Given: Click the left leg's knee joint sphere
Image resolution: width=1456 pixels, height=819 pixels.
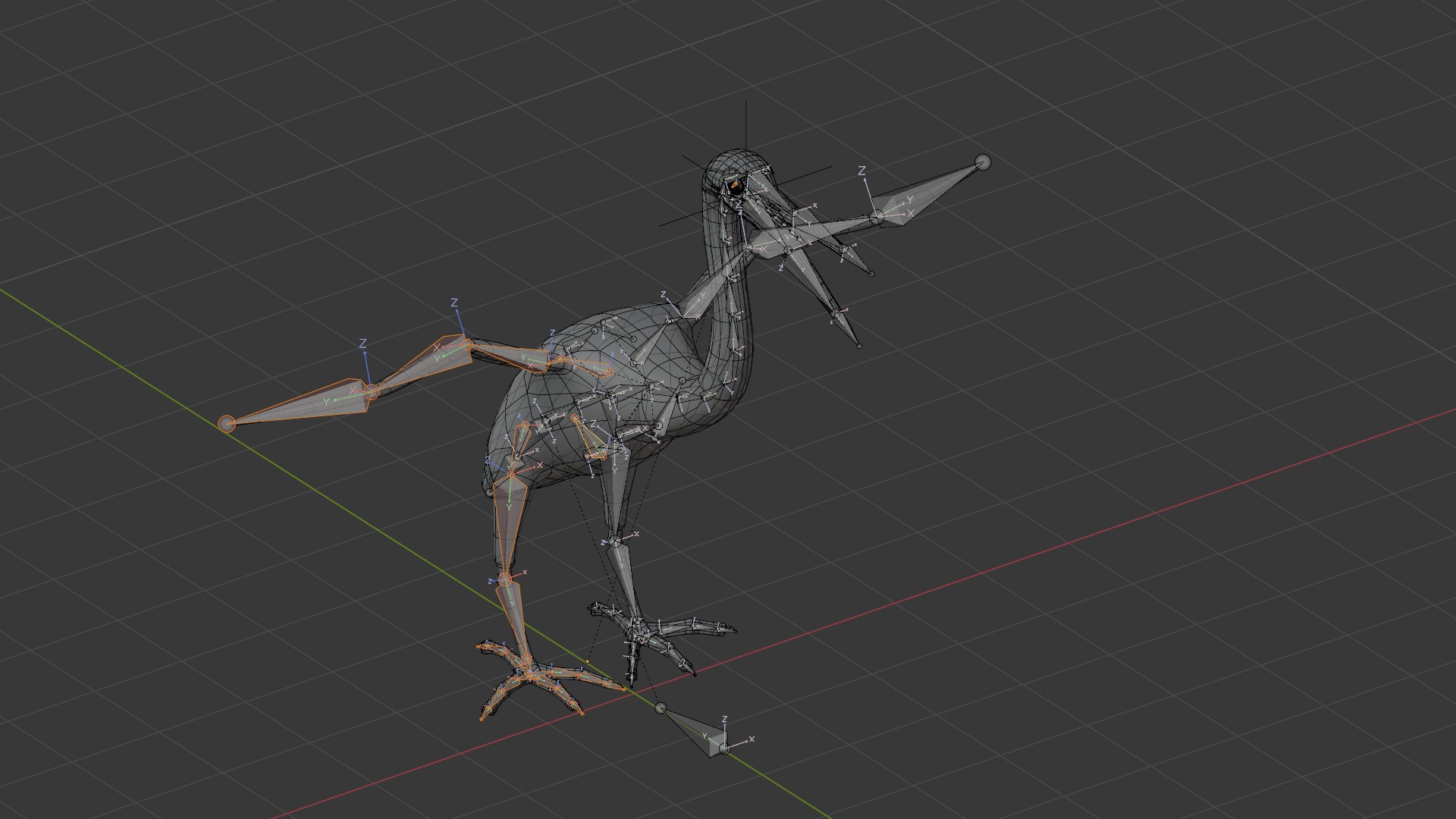Looking at the screenshot, I should pyautogui.click(x=505, y=579).
